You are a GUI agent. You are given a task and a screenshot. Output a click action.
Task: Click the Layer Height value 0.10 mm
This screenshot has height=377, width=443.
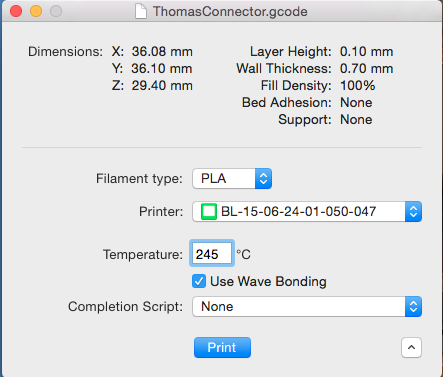366,52
